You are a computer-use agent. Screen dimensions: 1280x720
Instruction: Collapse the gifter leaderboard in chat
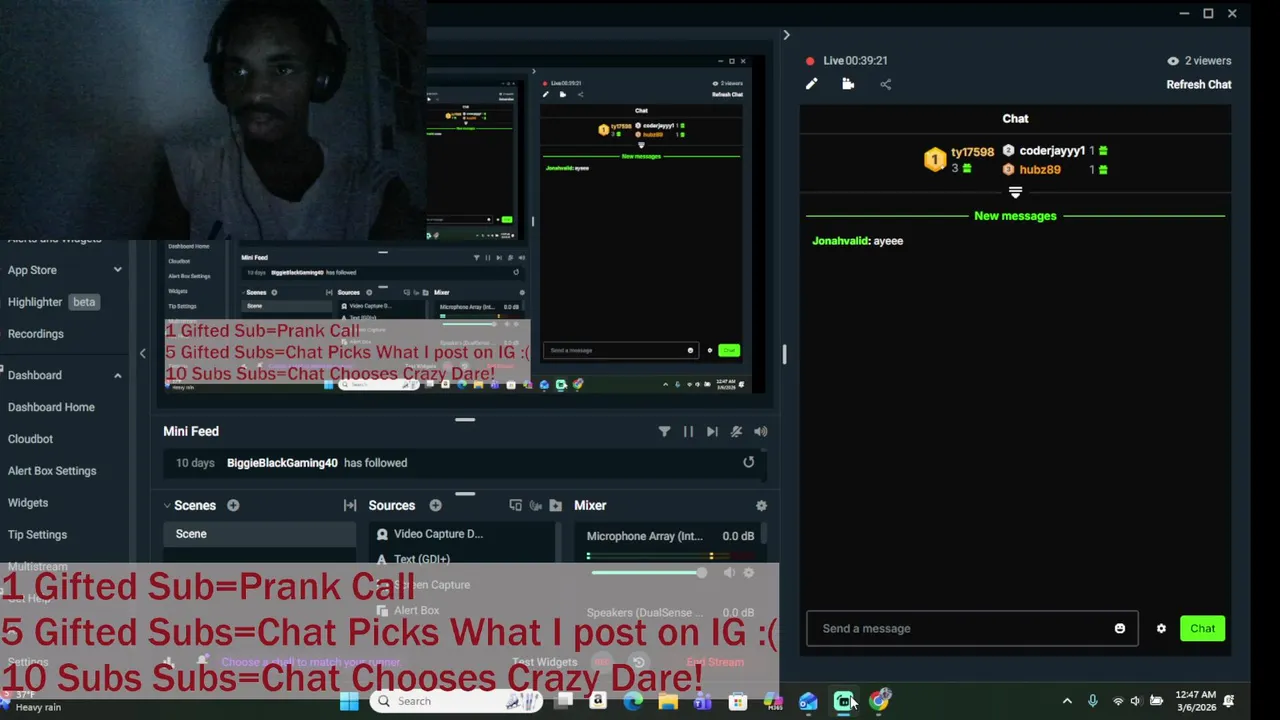click(1015, 192)
